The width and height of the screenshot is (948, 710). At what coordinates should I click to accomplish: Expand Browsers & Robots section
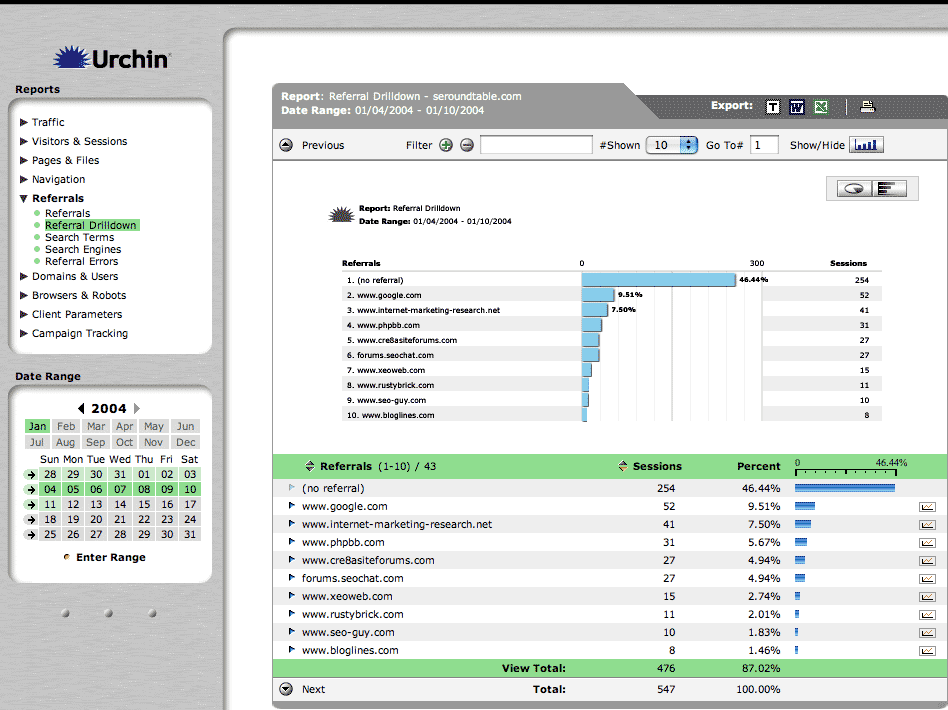(x=24, y=295)
